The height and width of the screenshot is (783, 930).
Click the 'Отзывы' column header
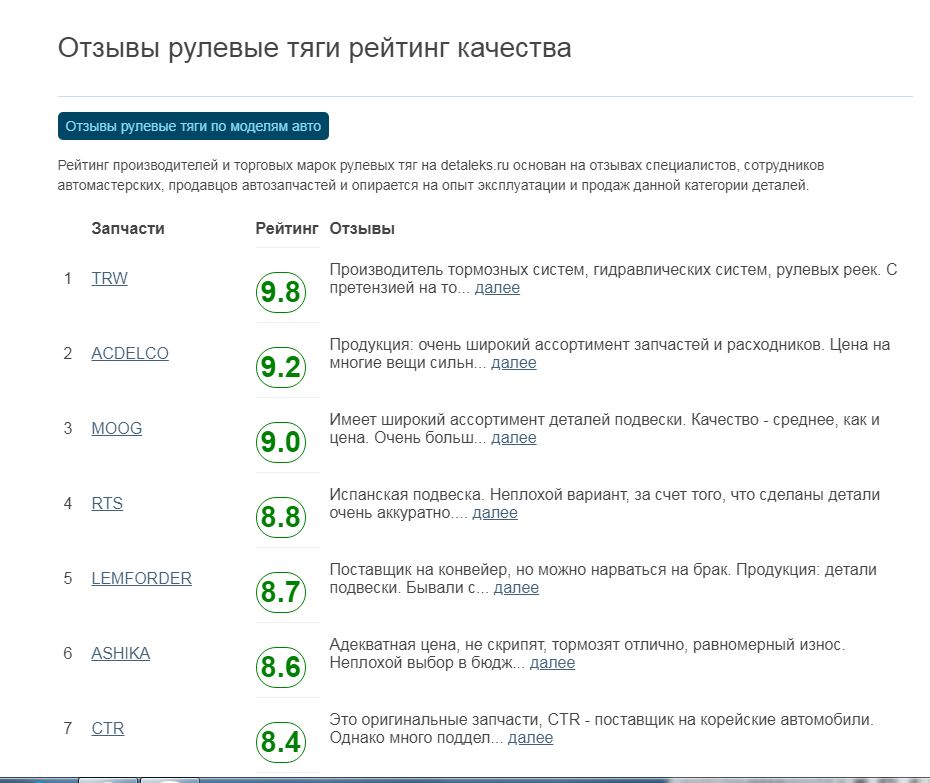pyautogui.click(x=362, y=228)
